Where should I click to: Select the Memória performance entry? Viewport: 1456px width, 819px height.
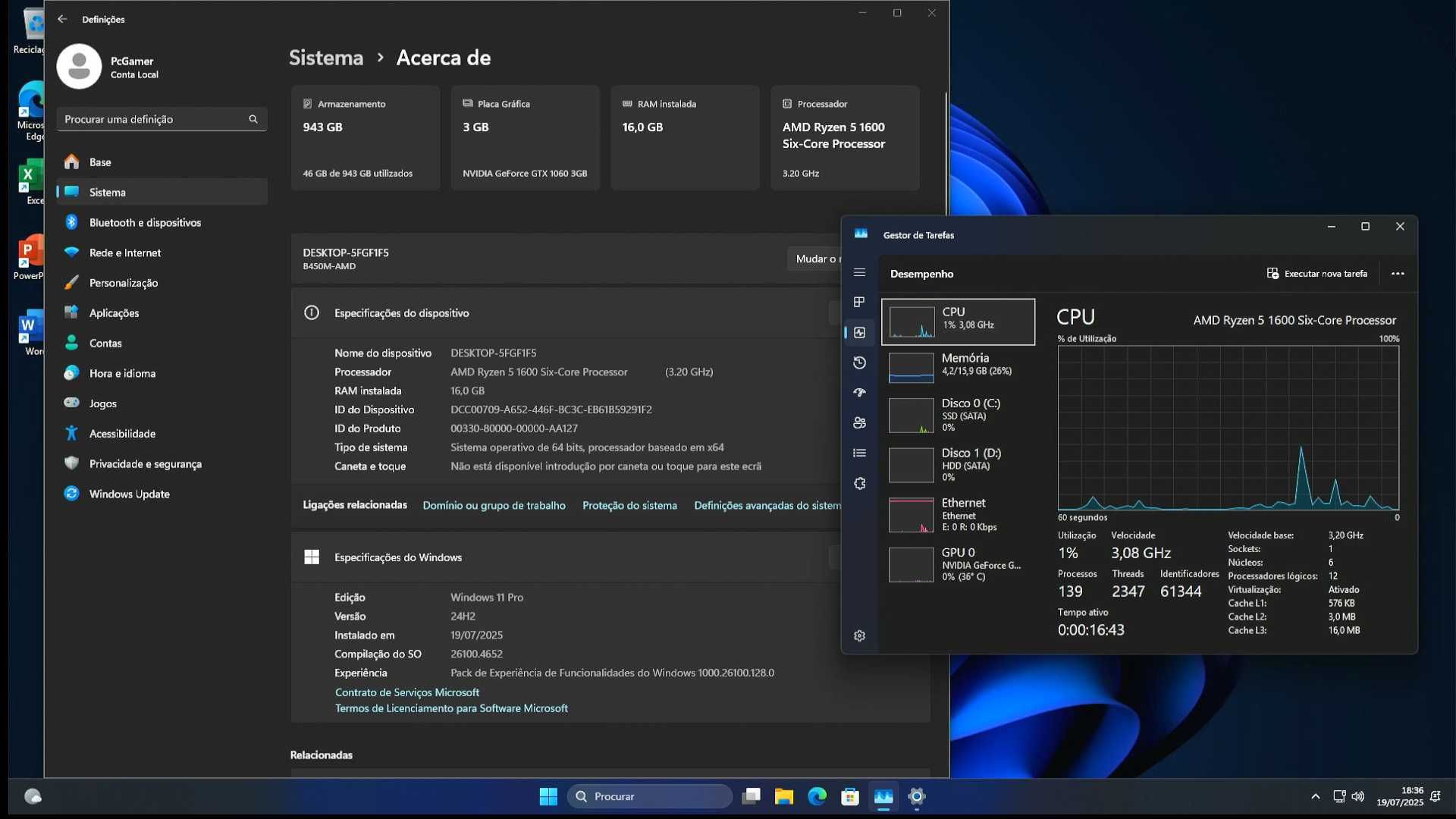pyautogui.click(x=958, y=368)
